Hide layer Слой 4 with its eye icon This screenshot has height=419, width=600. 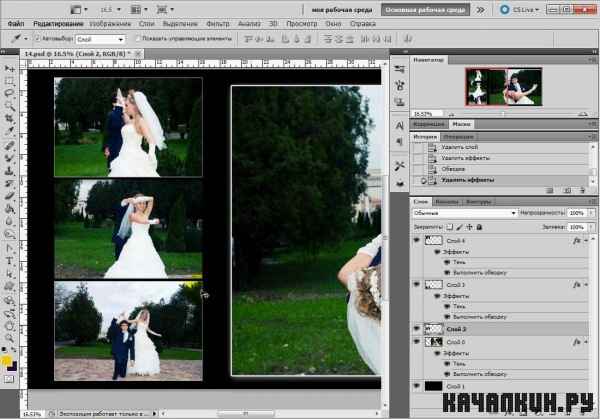[417, 240]
